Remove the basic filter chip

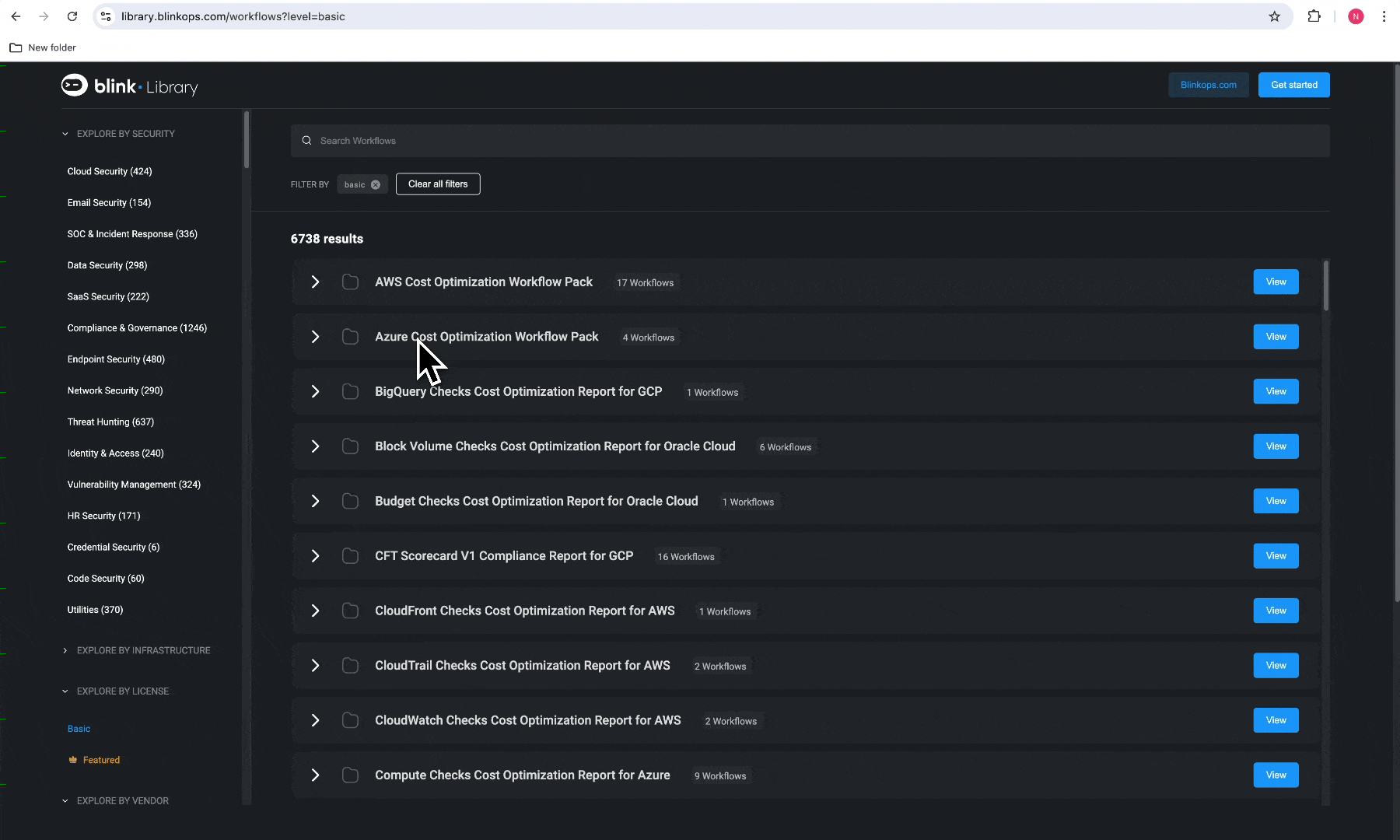click(x=376, y=184)
